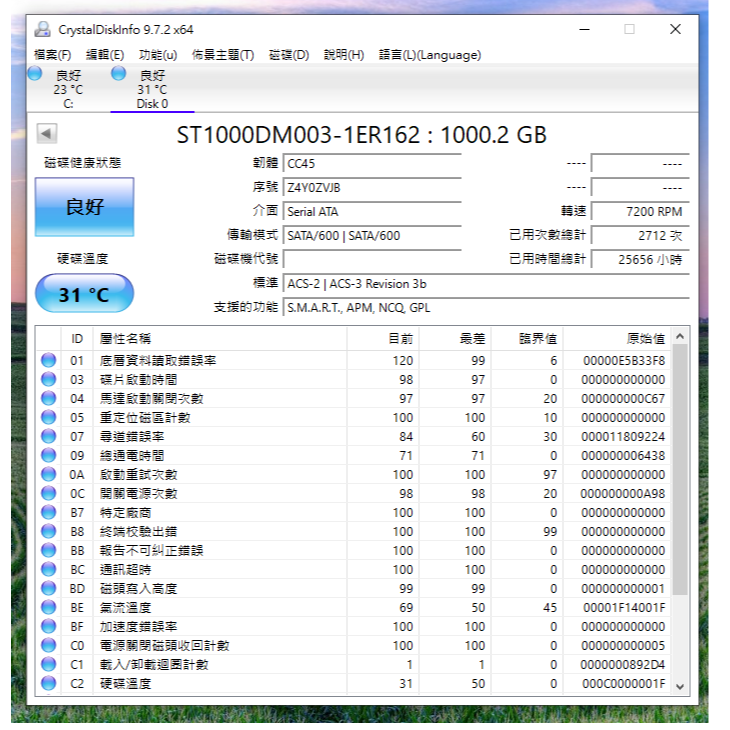Image resolution: width=730 pixels, height=730 pixels.
Task: Click the 目前 column header
Action: pyautogui.click(x=383, y=339)
